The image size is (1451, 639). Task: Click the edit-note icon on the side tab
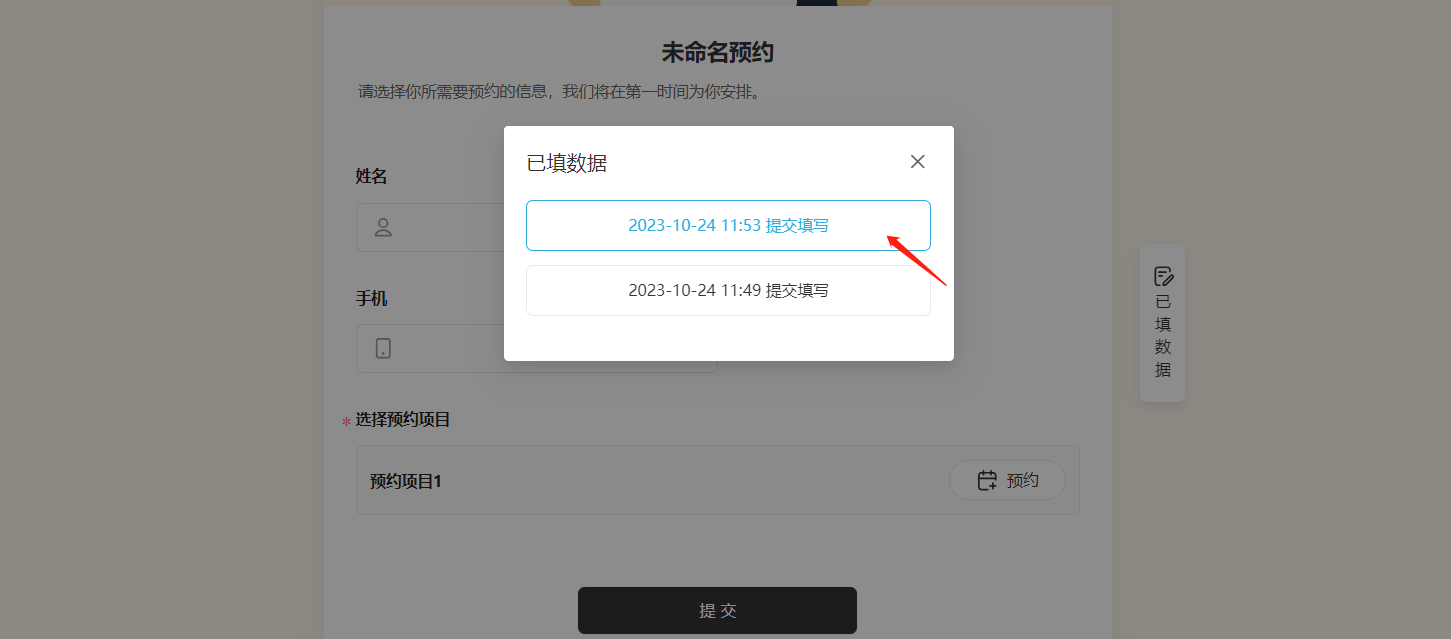click(x=1163, y=276)
